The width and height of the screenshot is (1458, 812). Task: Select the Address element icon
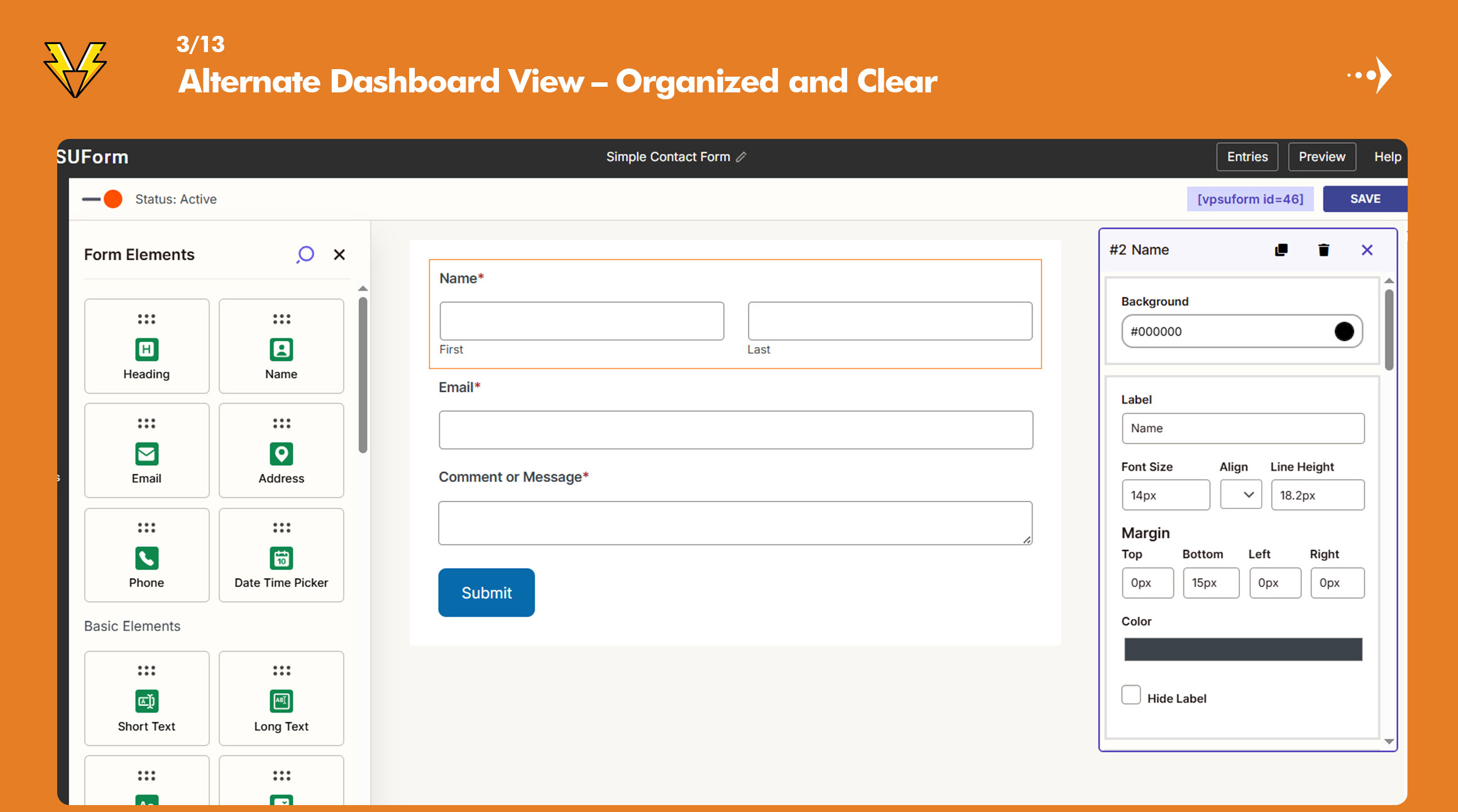click(281, 454)
